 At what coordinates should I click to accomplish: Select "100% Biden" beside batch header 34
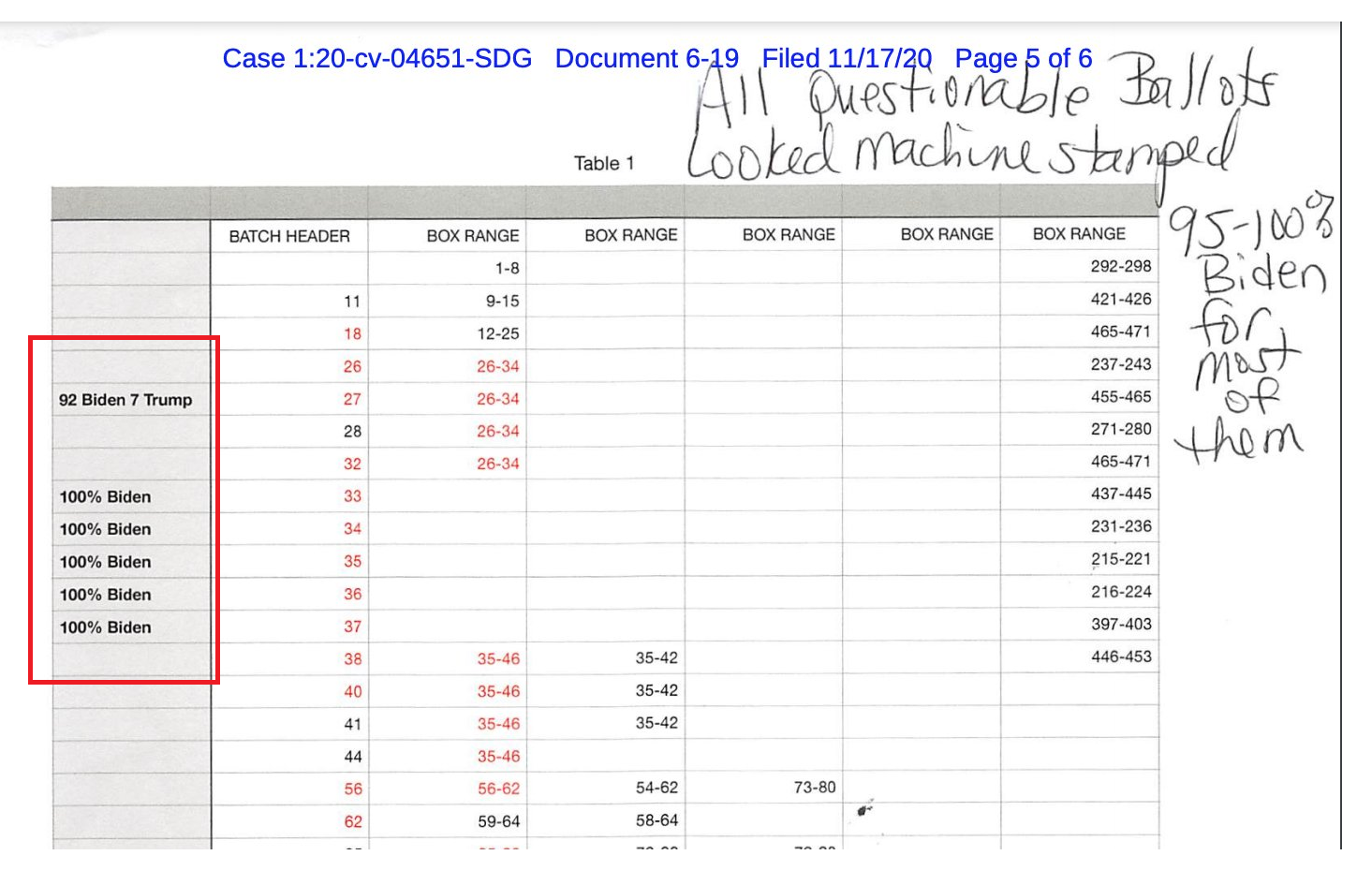click(x=105, y=529)
